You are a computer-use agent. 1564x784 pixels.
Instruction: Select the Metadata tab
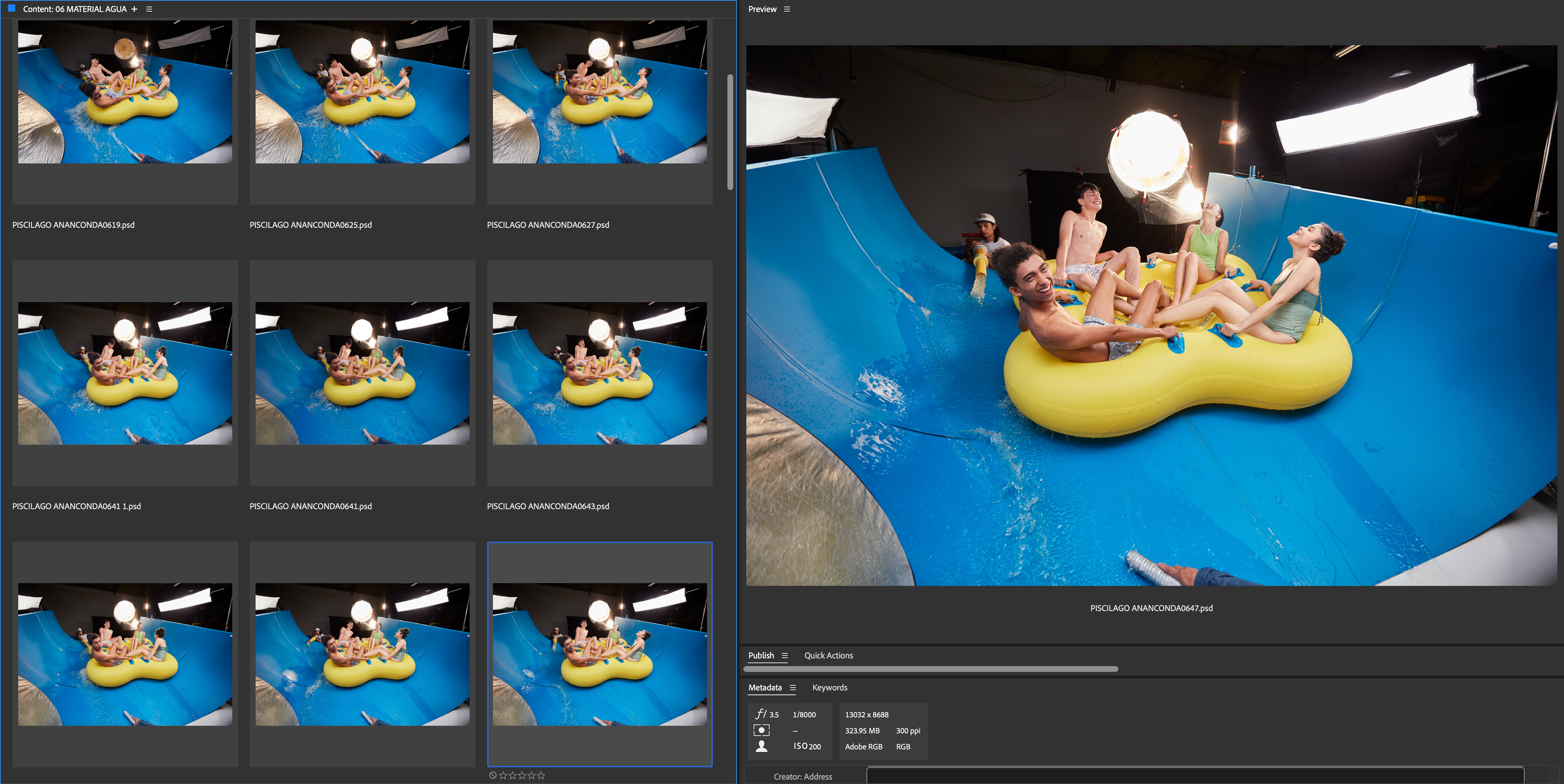(764, 687)
